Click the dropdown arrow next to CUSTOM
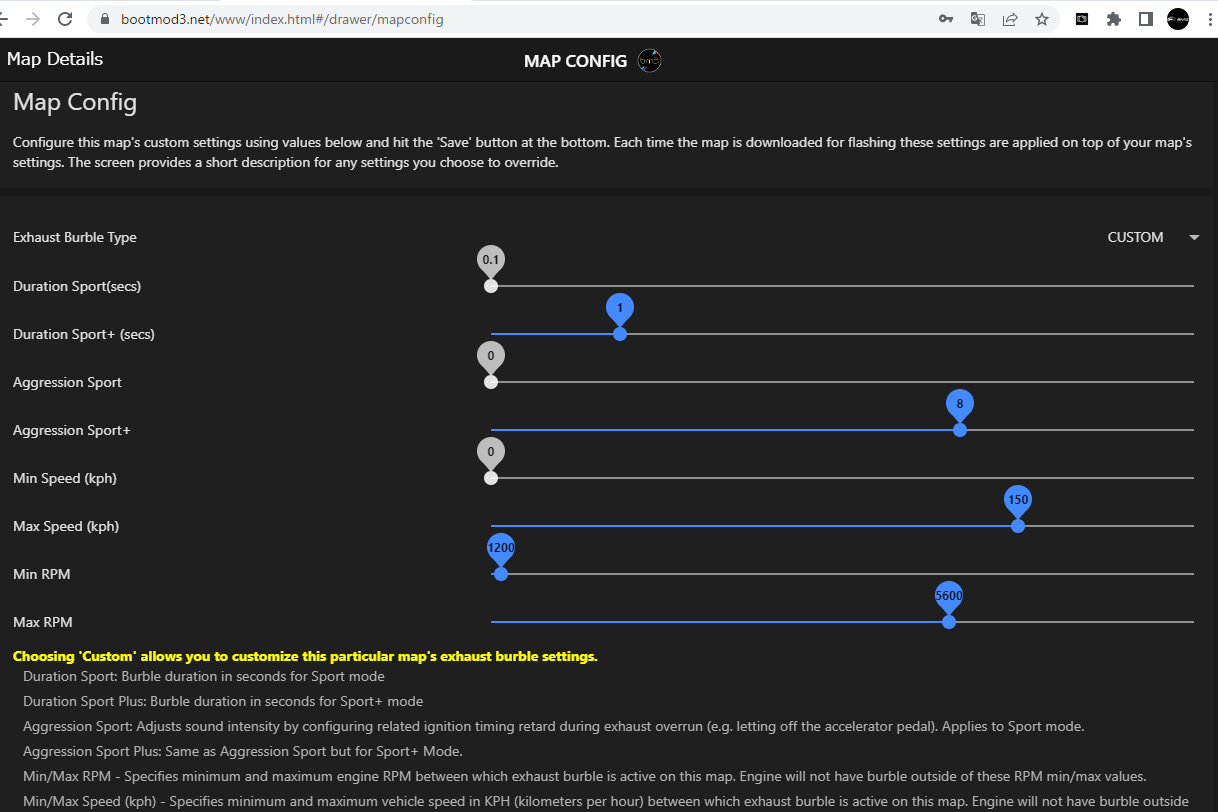 pos(1194,237)
